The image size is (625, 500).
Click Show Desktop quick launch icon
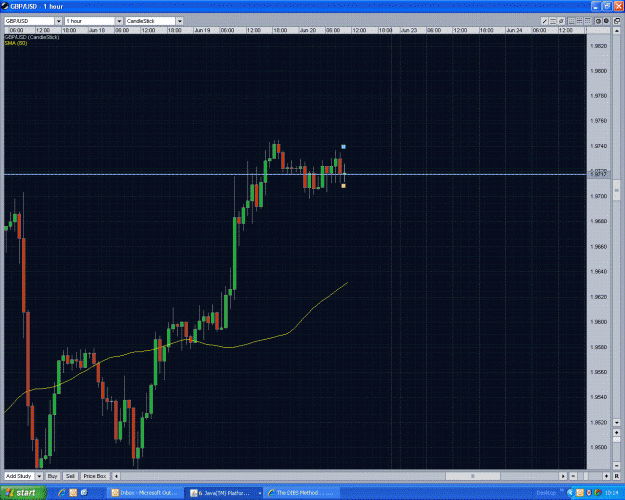84,493
